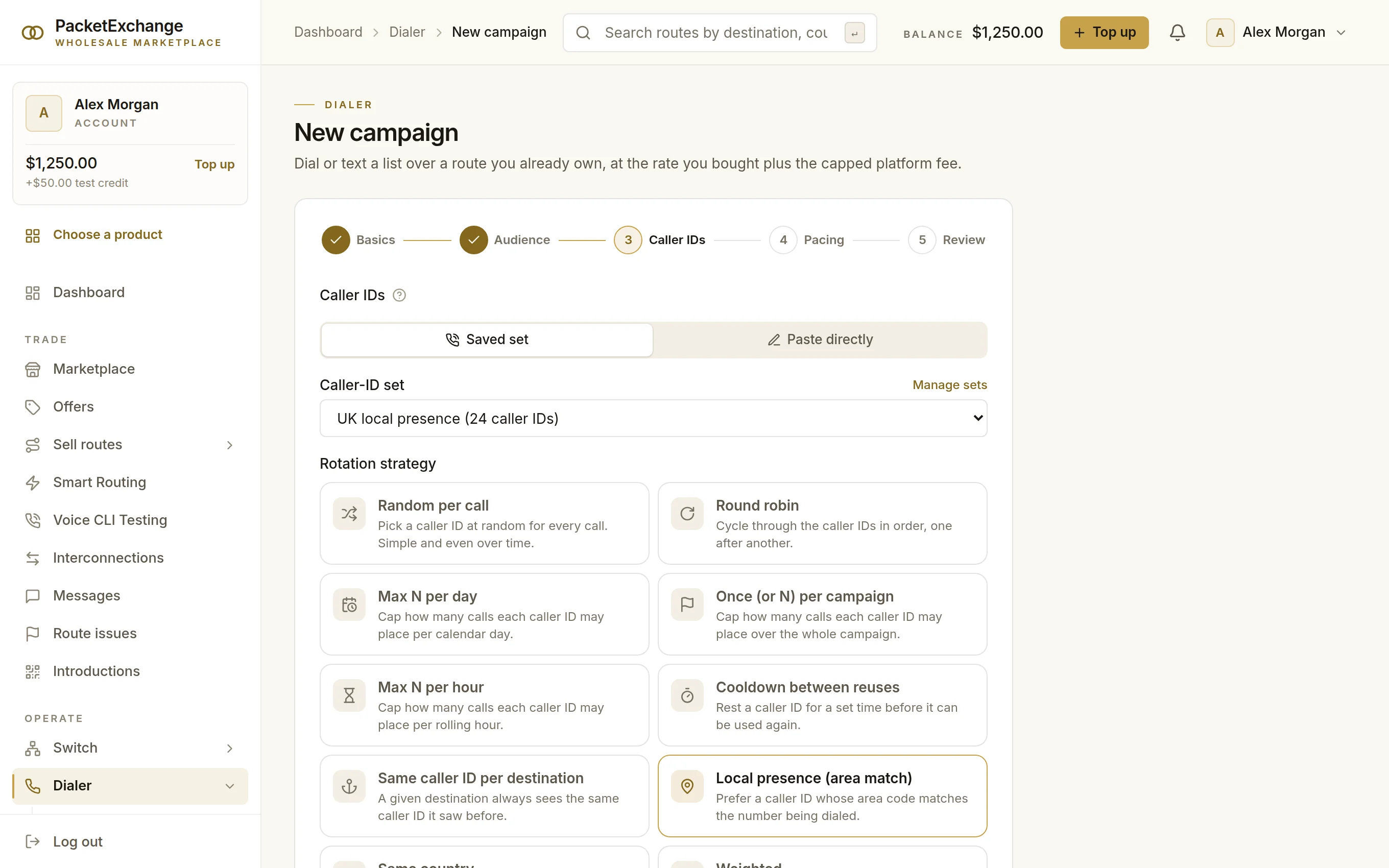Jump to the Pacing step
The width and height of the screenshot is (1389, 868).
tap(806, 240)
